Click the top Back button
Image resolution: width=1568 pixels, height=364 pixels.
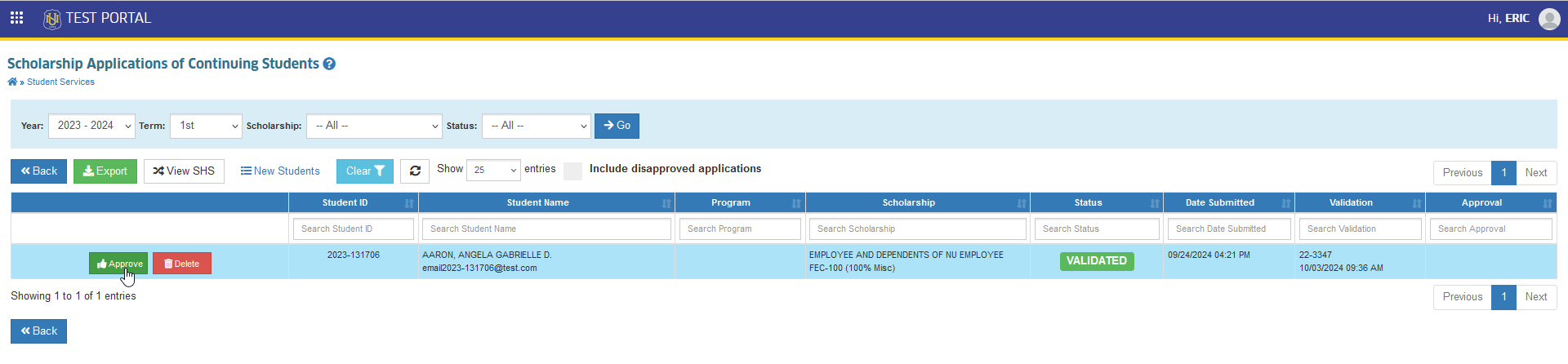38,171
